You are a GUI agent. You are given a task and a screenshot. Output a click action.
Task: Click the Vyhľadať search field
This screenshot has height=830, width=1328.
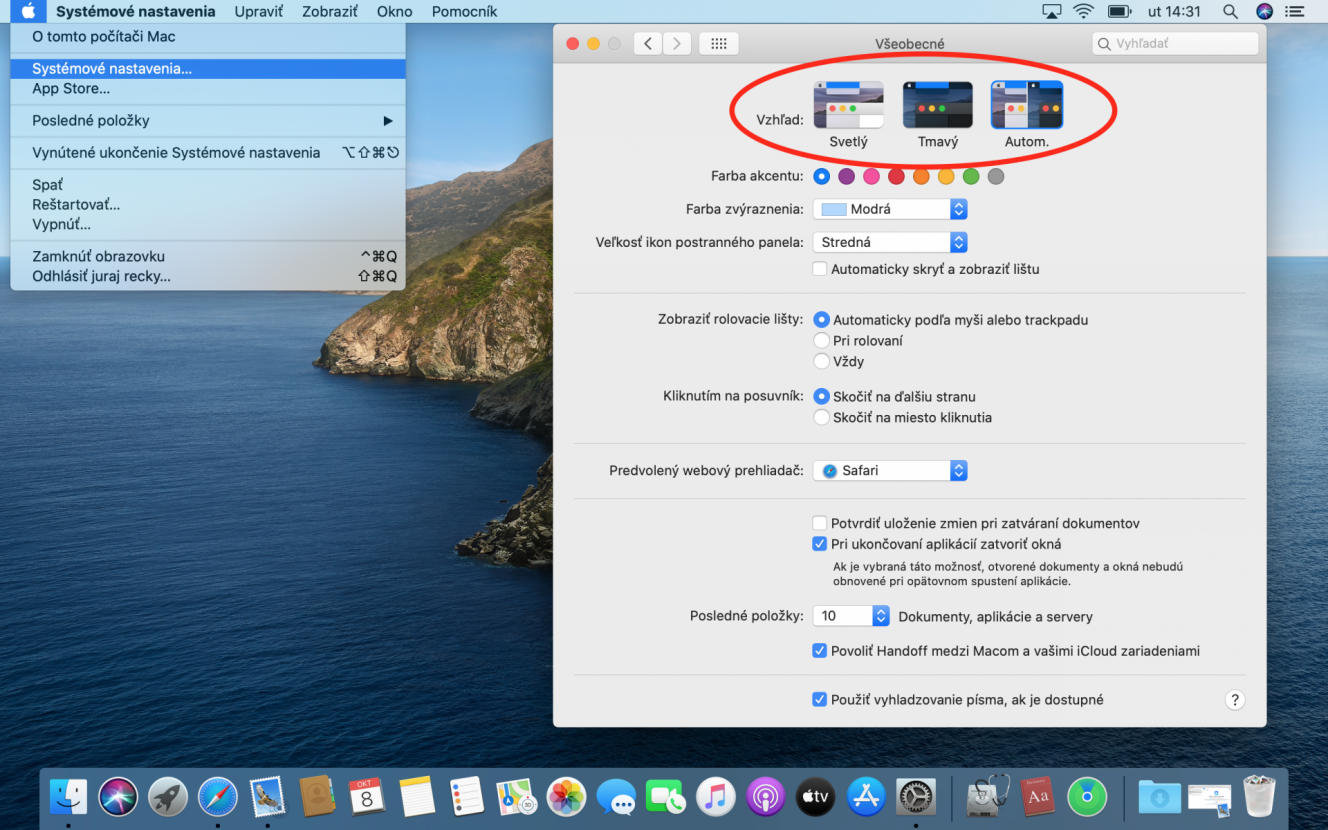(1175, 44)
